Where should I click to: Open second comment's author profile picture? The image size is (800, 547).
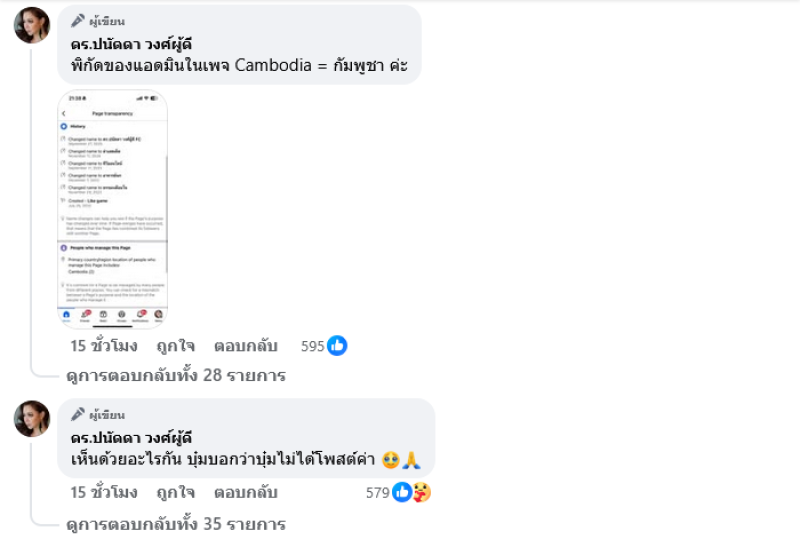(32, 419)
